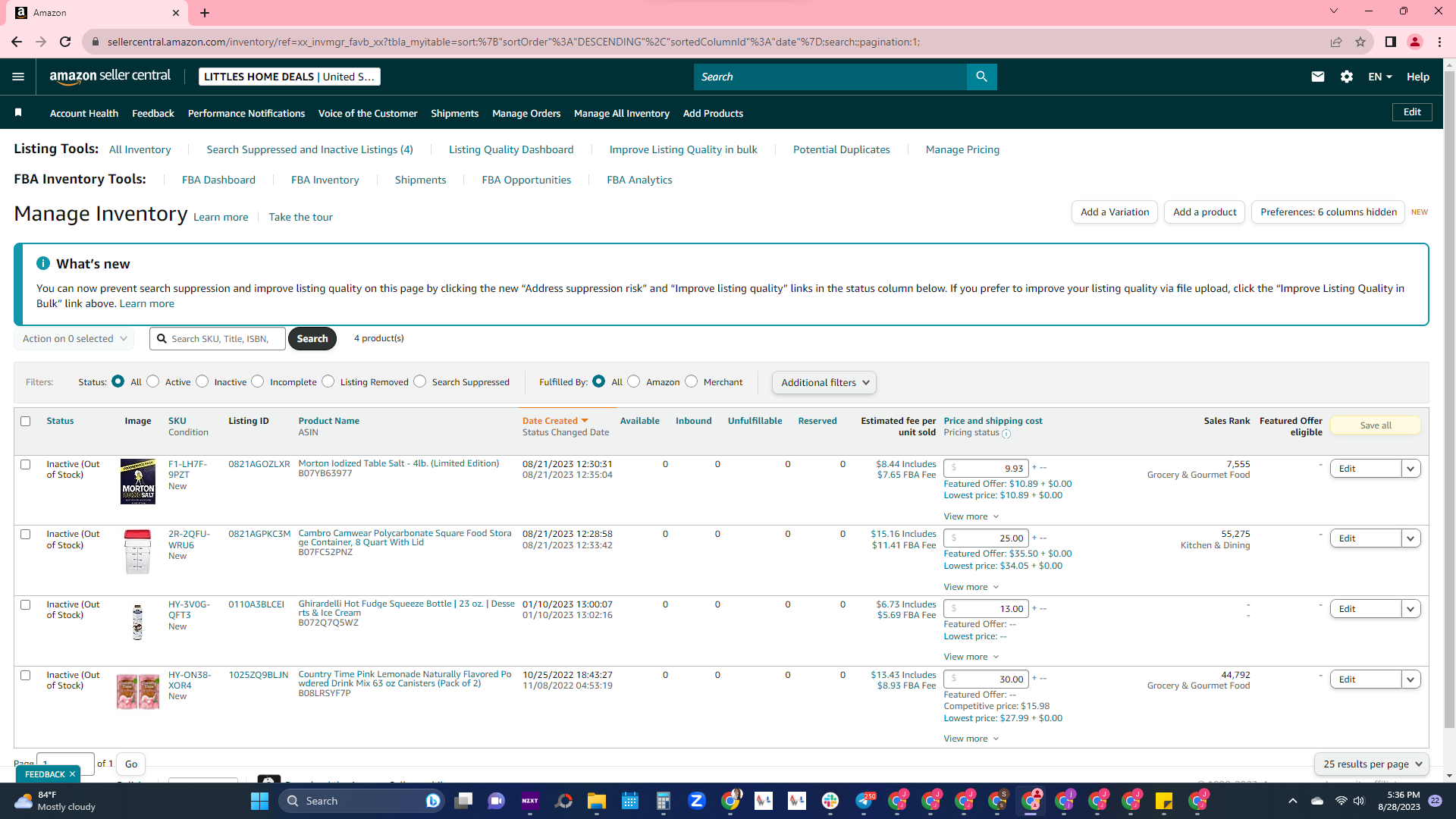Expand View more under Morton Salt pricing
The height and width of the screenshot is (819, 1456).
pyautogui.click(x=971, y=516)
